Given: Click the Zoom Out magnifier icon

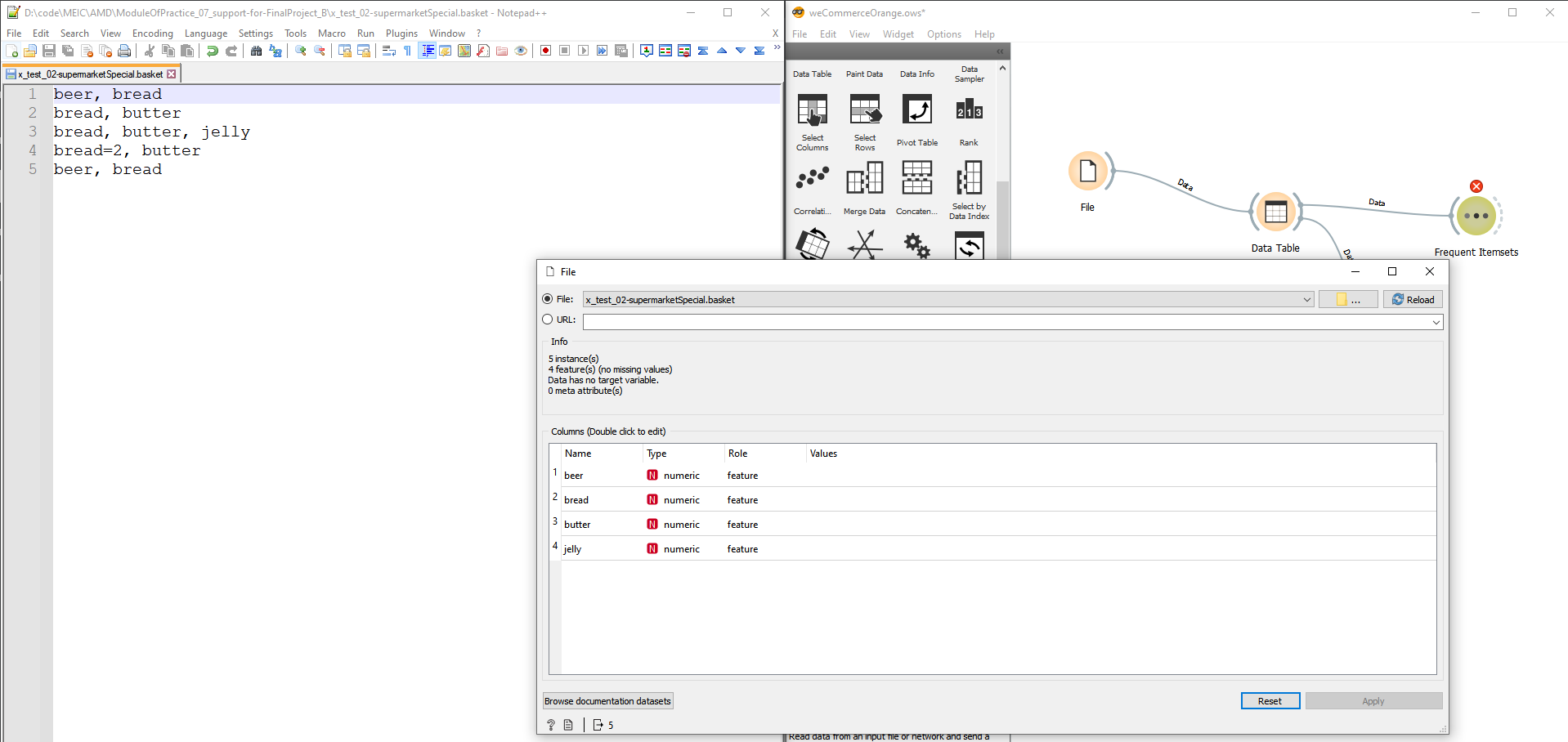Looking at the screenshot, I should coord(320,51).
